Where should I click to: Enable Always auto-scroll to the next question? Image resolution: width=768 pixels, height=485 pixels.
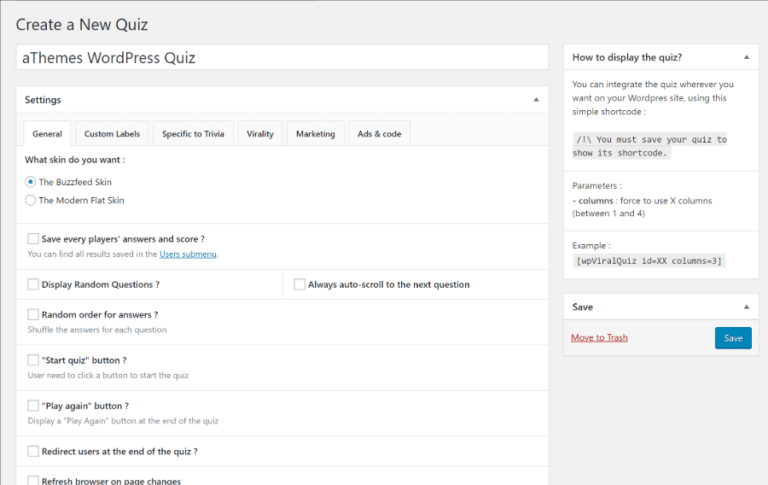300,285
